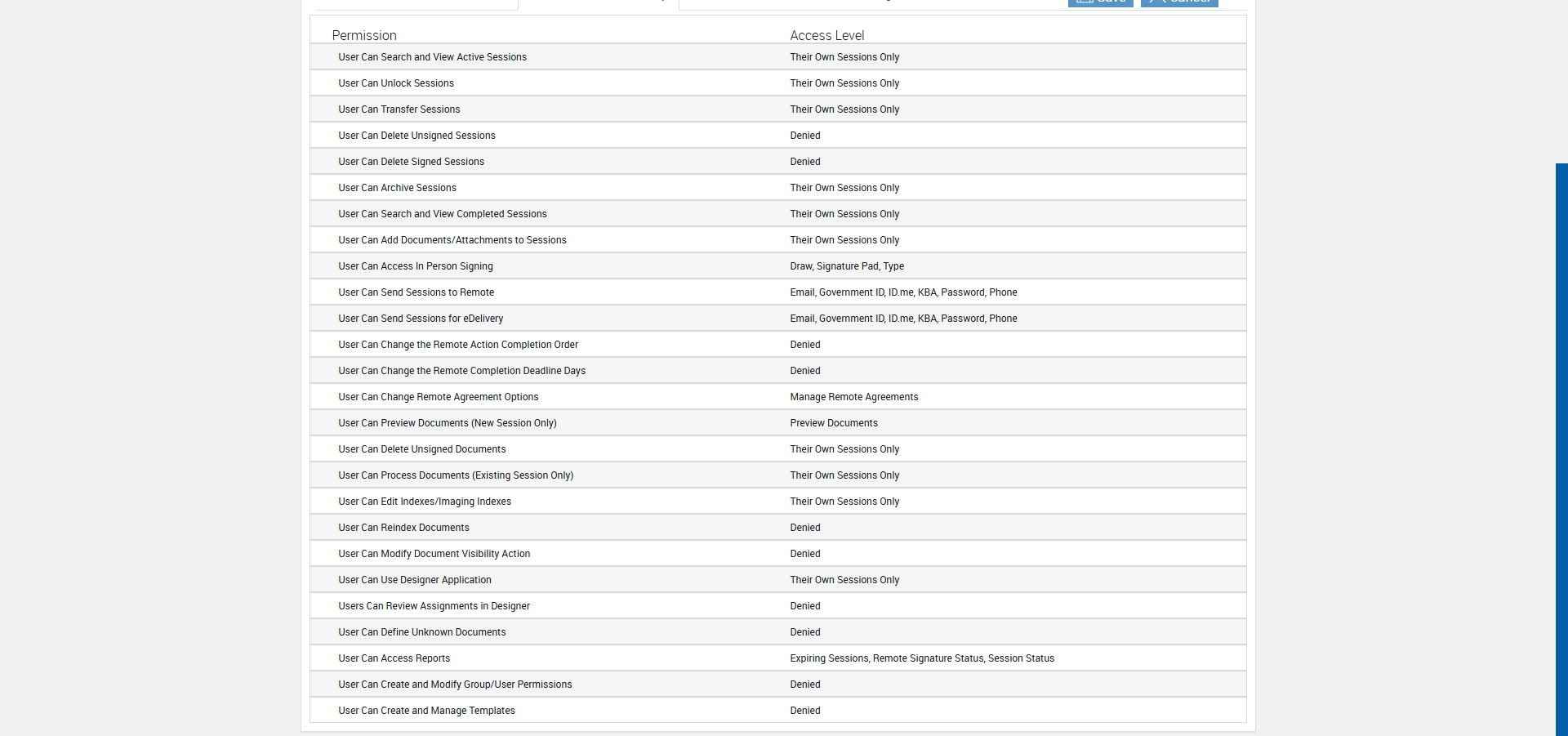
Task: Click 'Preview Documents' access level value
Action: tap(834, 423)
